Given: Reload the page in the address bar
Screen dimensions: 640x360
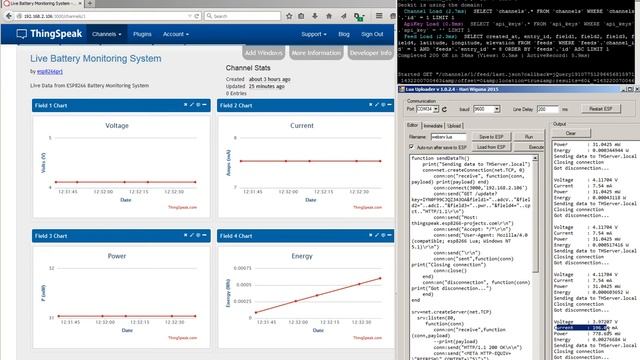Looking at the screenshot, I should coord(197,16).
